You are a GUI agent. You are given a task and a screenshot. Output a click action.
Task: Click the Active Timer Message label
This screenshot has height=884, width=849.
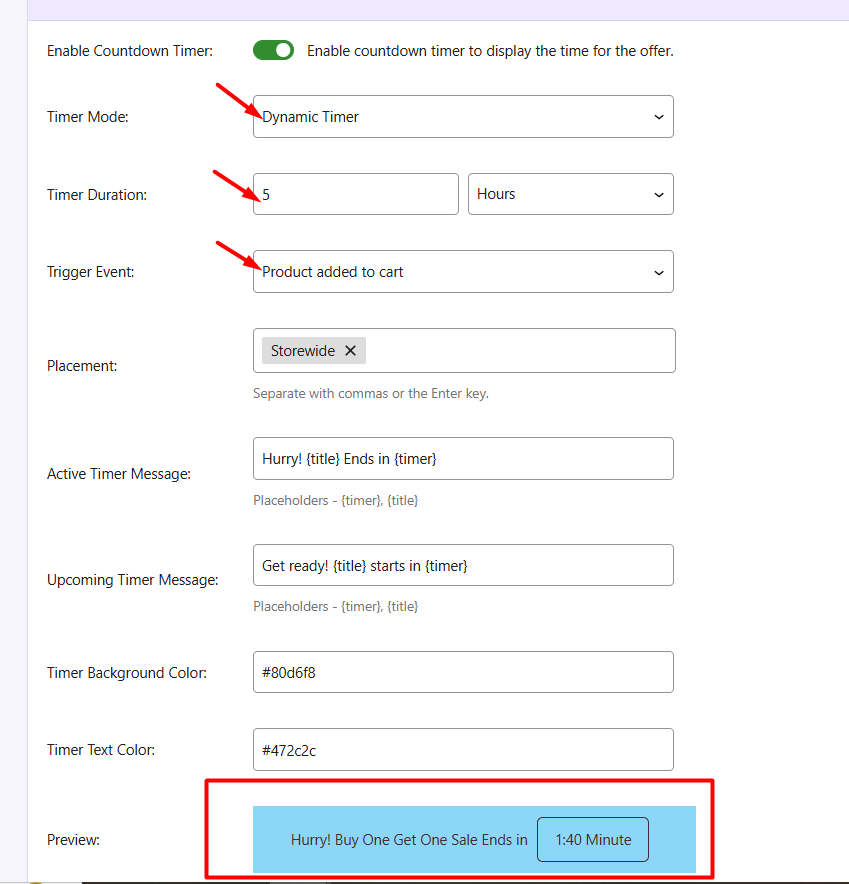(119, 474)
